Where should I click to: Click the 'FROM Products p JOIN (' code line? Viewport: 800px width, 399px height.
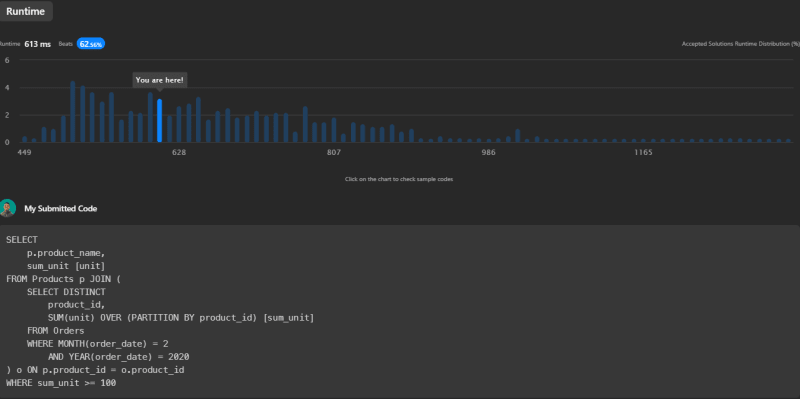tap(64, 279)
